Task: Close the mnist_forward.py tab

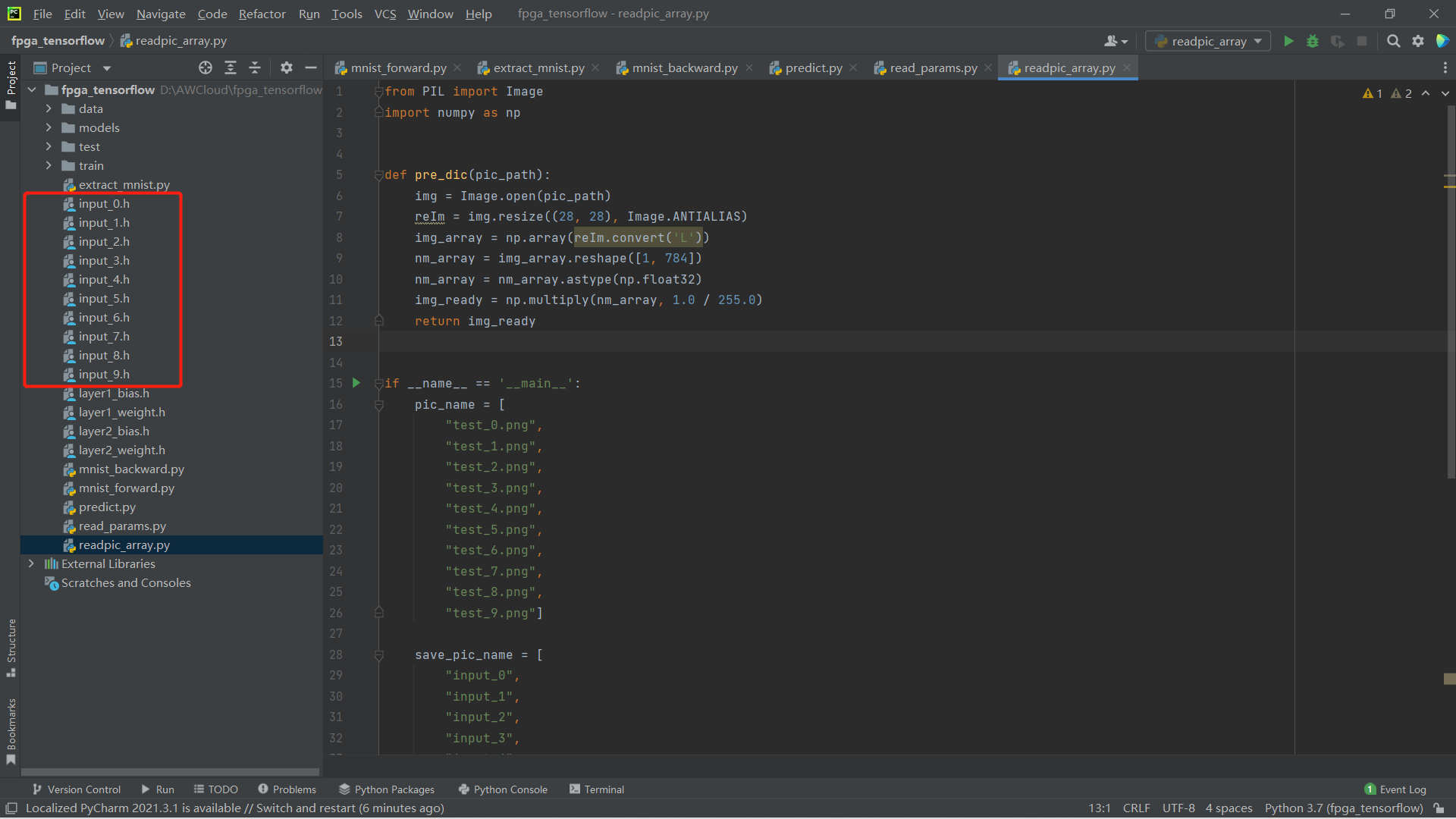Action: coord(457,67)
